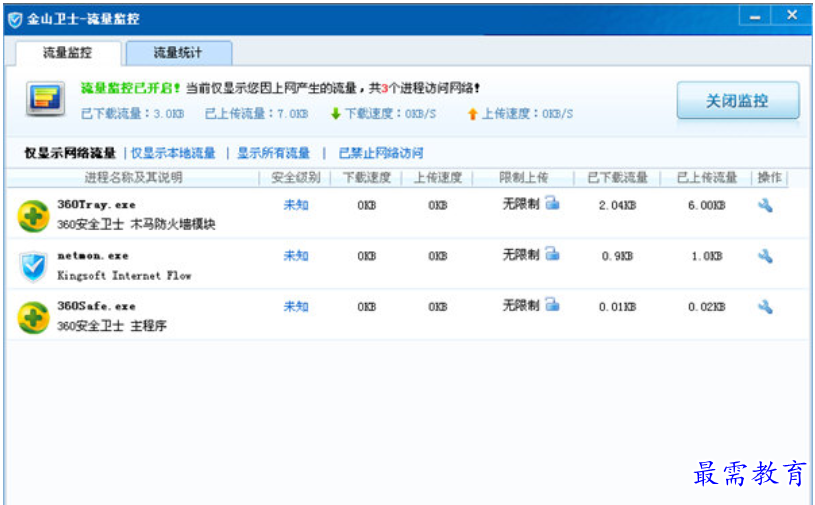
Task: Sort by 安全级别 column header
Action: pos(295,178)
